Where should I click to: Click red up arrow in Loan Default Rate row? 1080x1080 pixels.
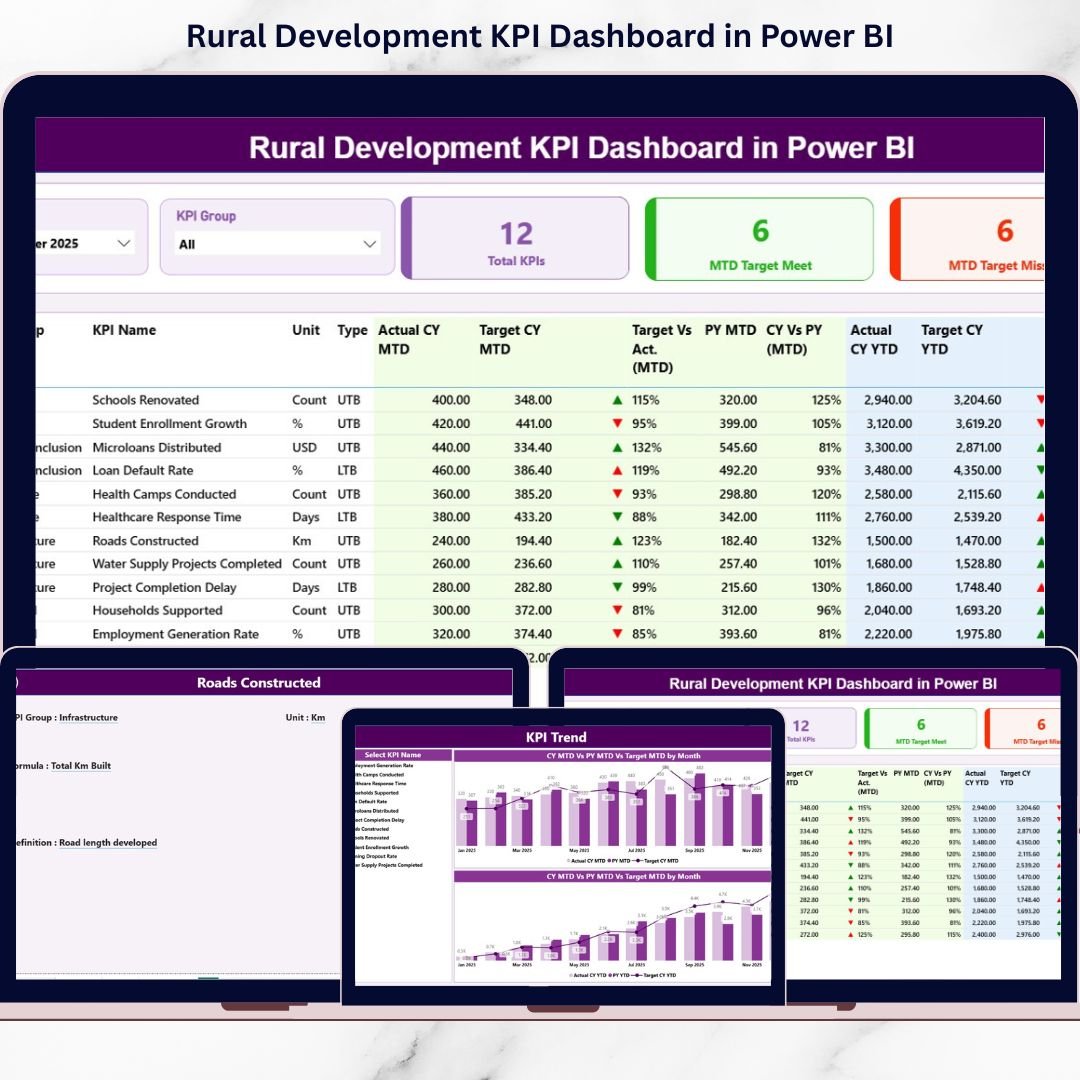click(x=617, y=471)
